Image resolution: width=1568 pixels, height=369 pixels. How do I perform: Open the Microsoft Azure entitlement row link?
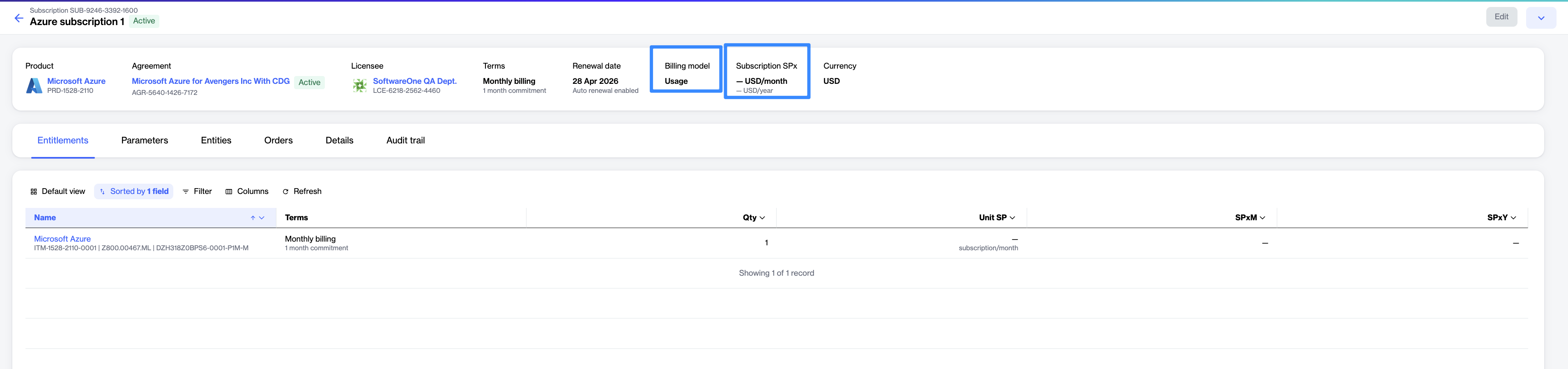pos(62,239)
